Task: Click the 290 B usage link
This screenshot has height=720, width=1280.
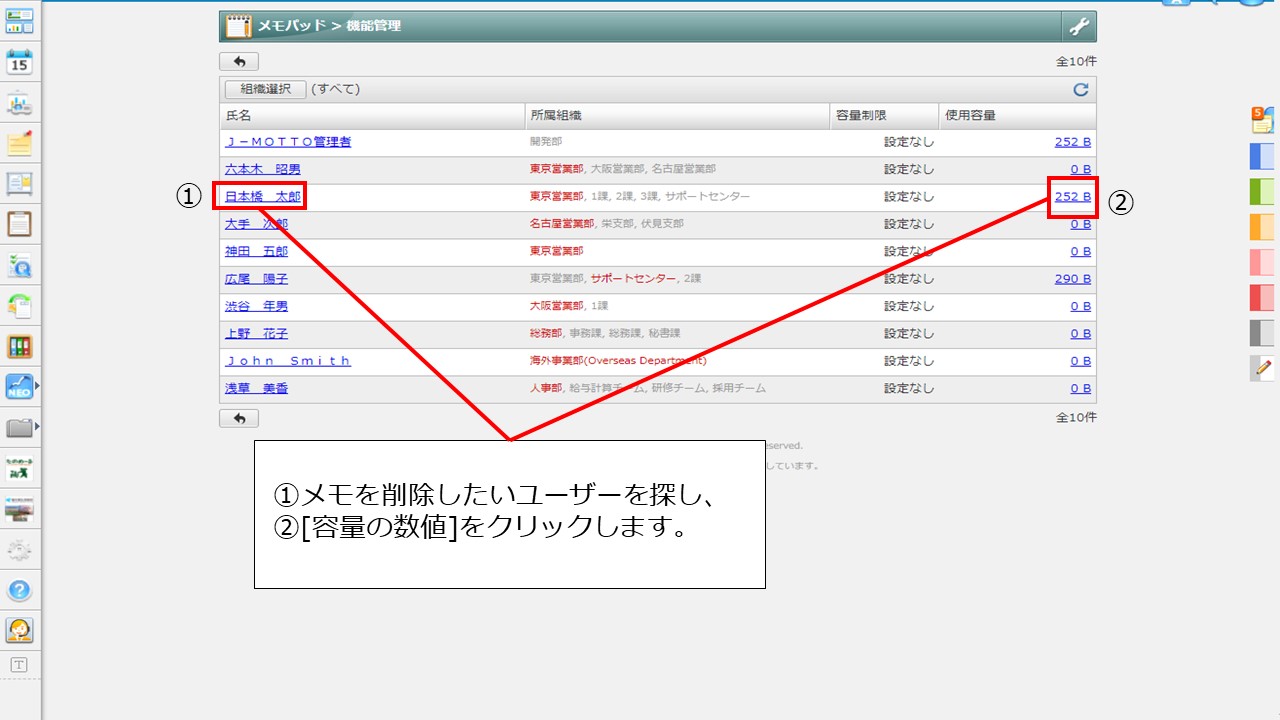Action: click(x=1072, y=279)
